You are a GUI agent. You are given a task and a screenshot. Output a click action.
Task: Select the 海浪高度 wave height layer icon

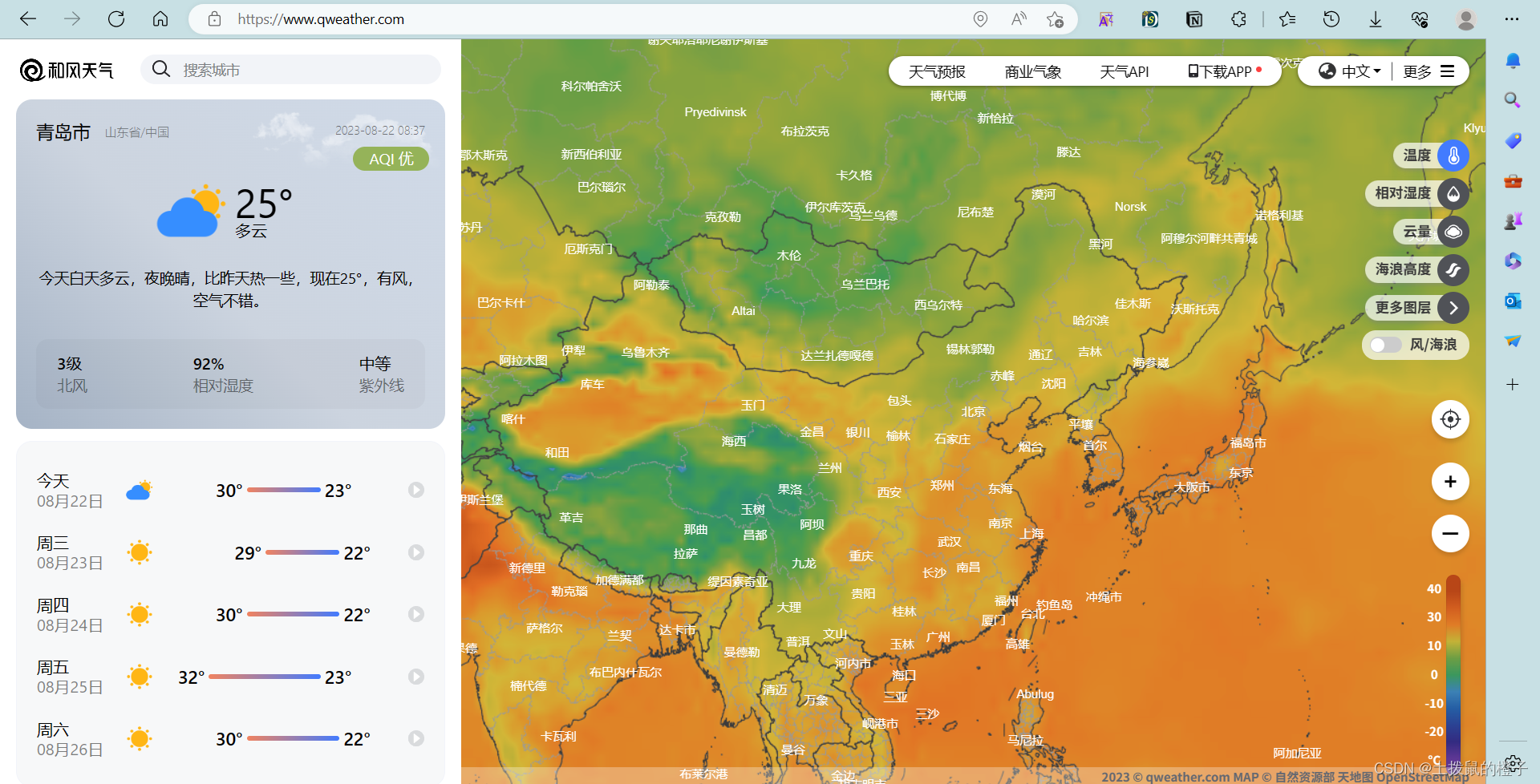click(x=1453, y=270)
